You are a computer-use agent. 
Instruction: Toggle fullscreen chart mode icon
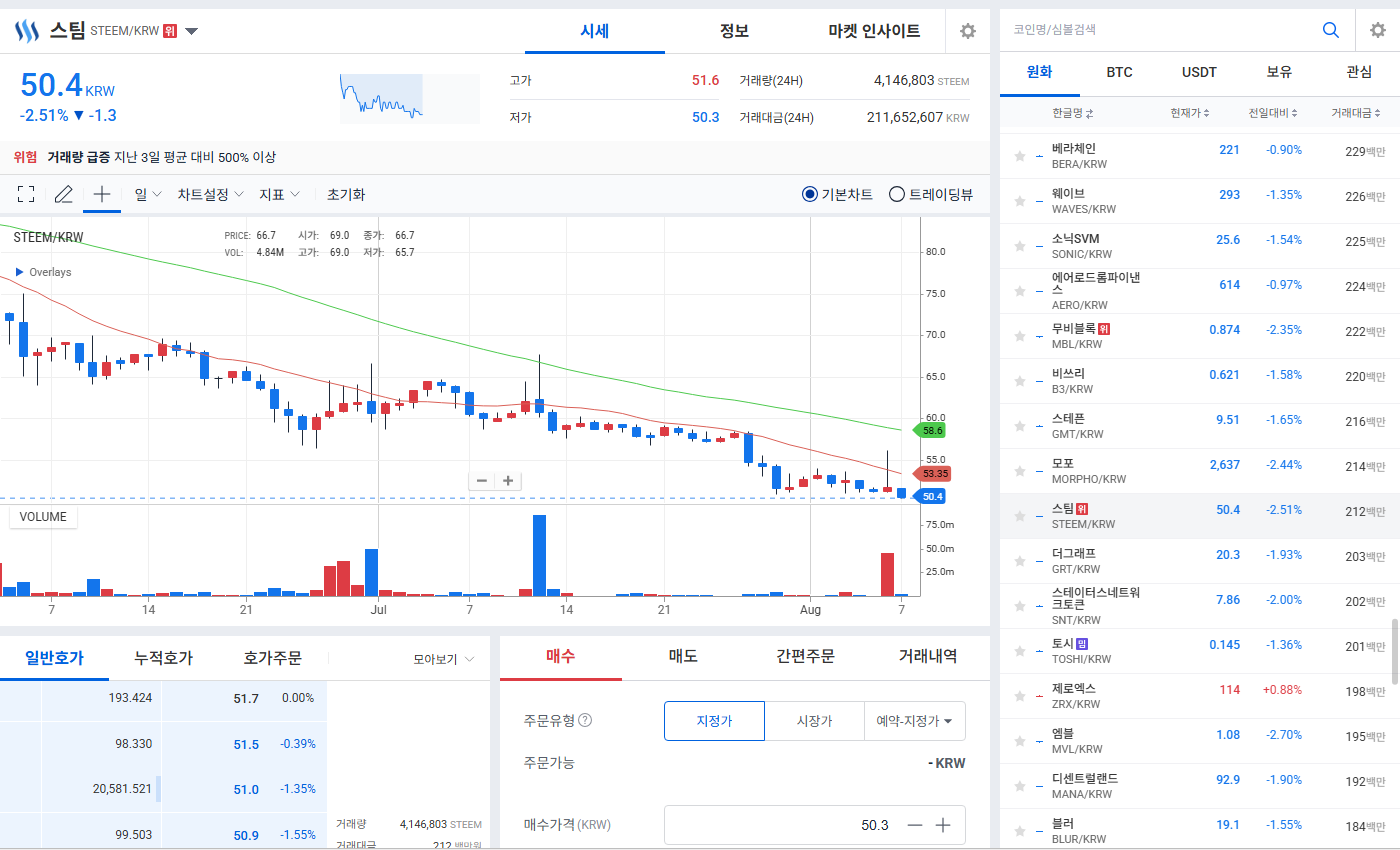(26, 194)
